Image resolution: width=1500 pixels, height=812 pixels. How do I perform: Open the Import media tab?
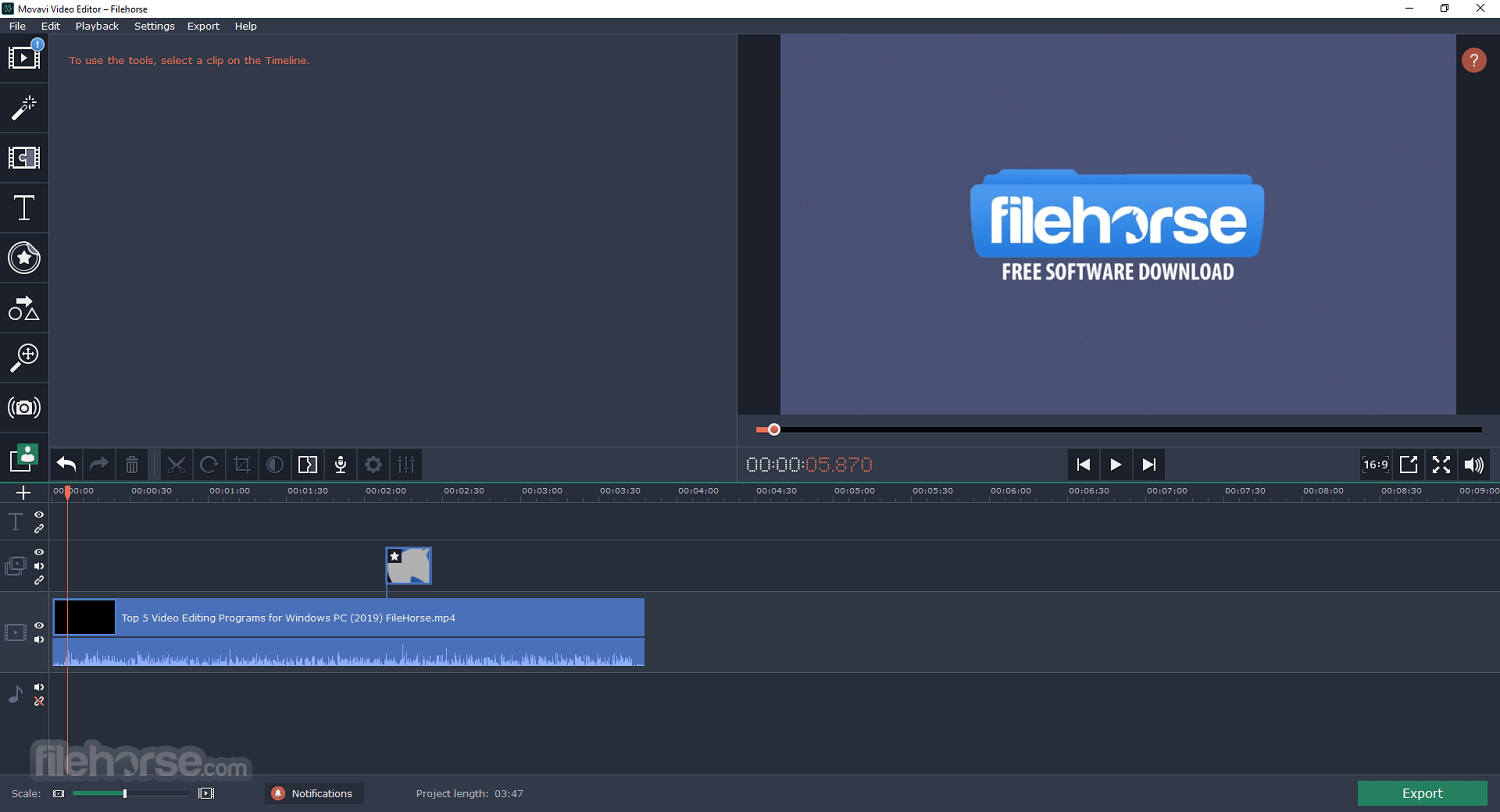tap(24, 58)
